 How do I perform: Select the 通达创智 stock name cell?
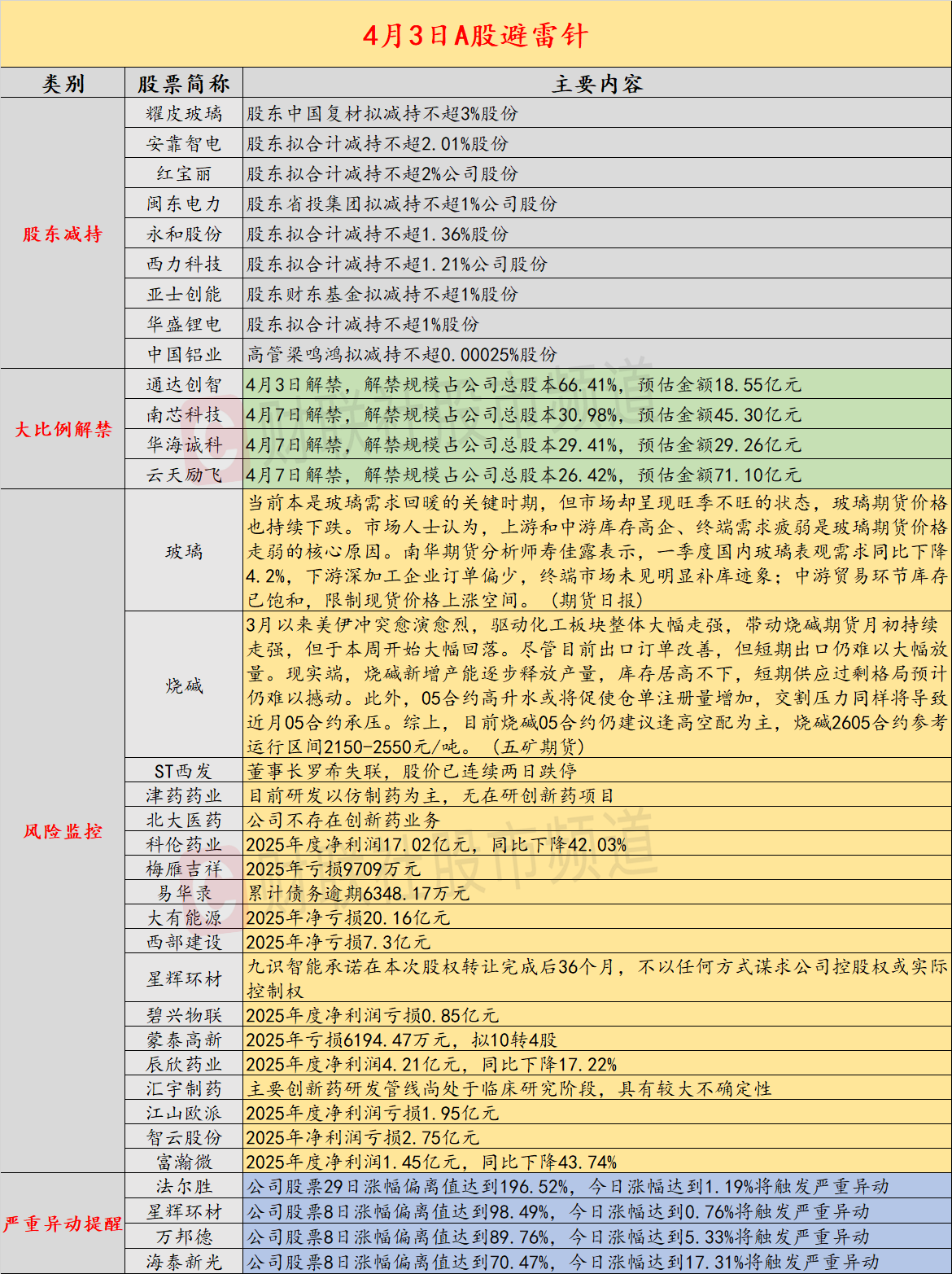pyautogui.click(x=184, y=385)
